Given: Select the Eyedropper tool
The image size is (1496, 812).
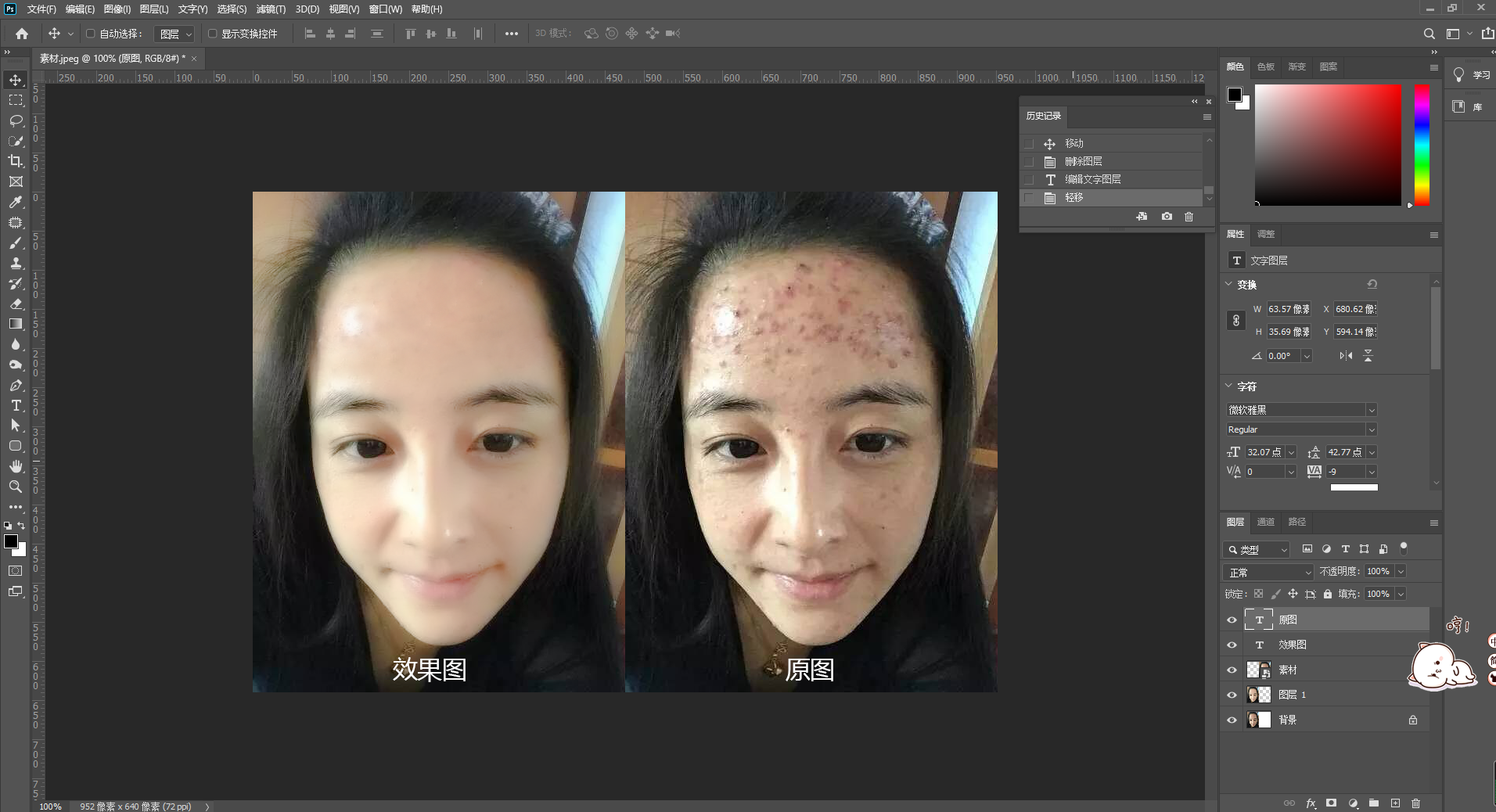Looking at the screenshot, I should coord(16,202).
